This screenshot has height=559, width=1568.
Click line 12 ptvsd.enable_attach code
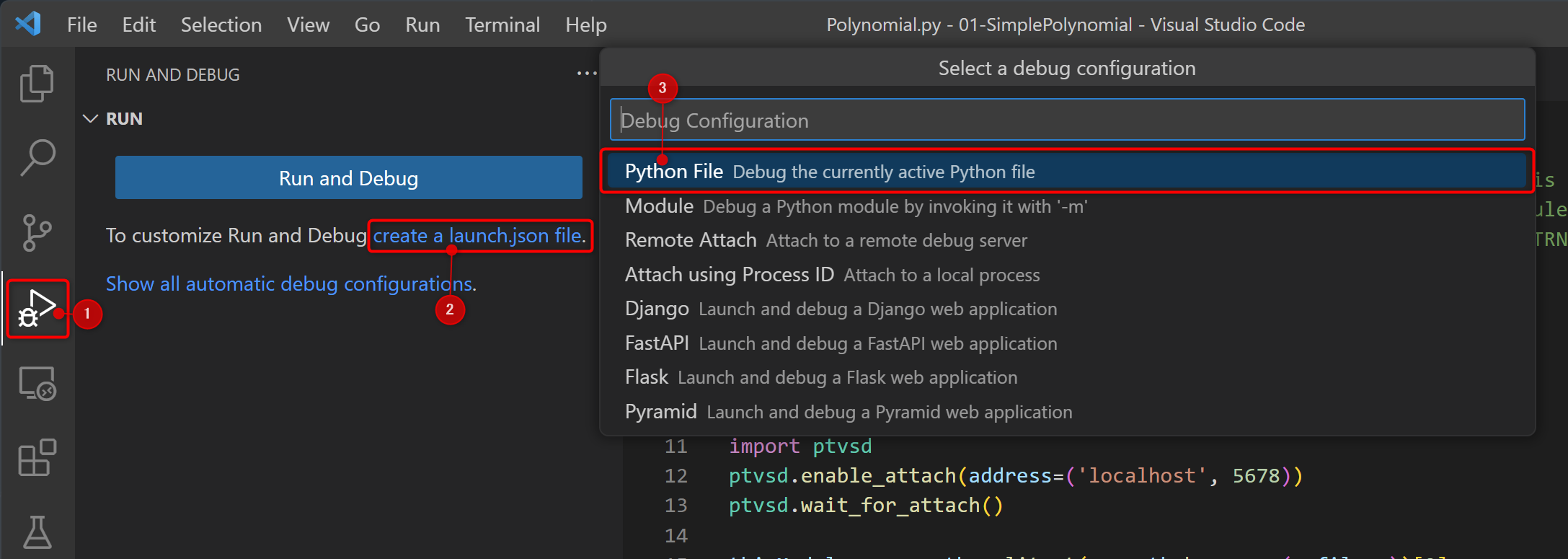[x=1016, y=476]
